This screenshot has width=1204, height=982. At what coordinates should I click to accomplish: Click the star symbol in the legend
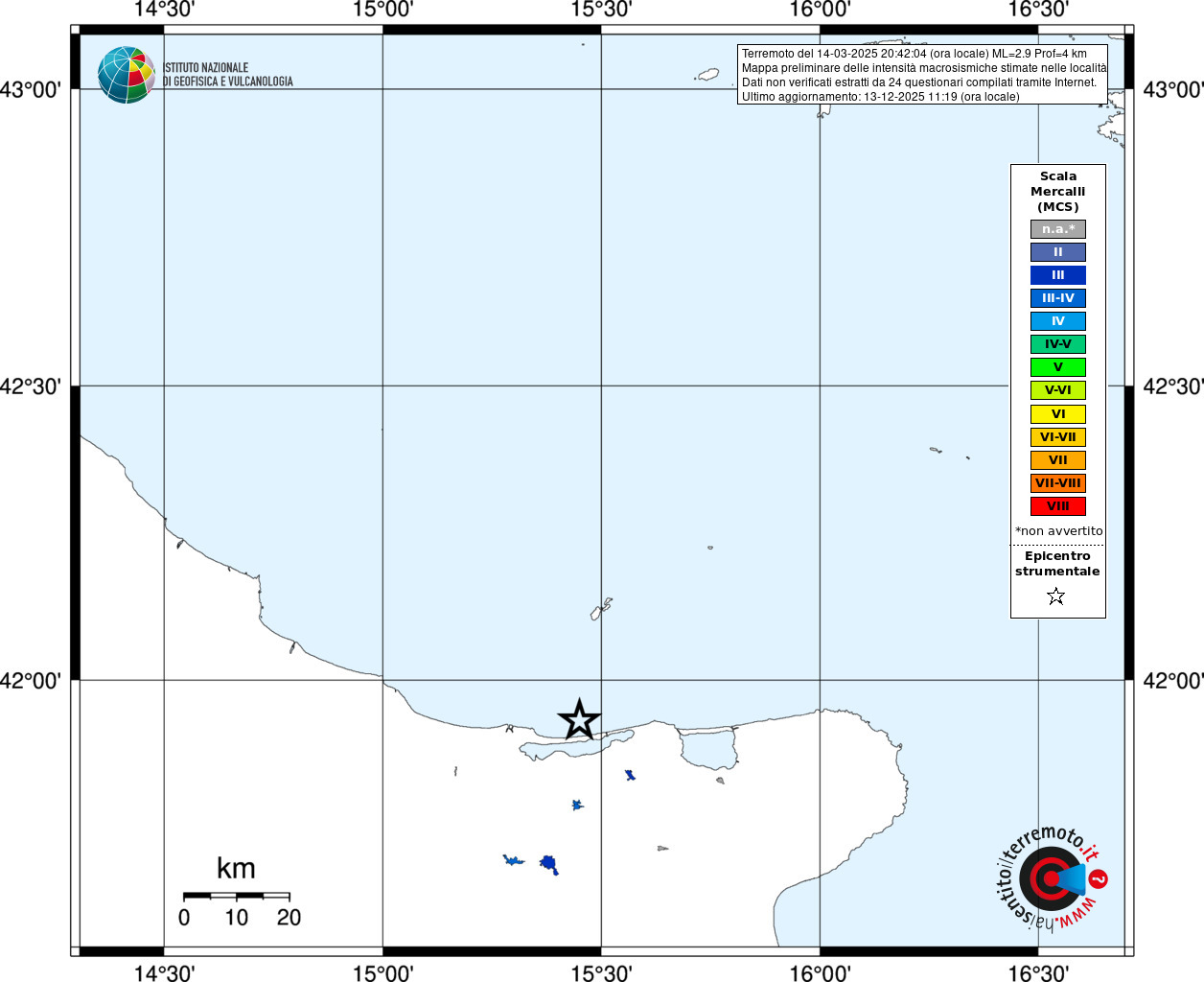click(1056, 596)
